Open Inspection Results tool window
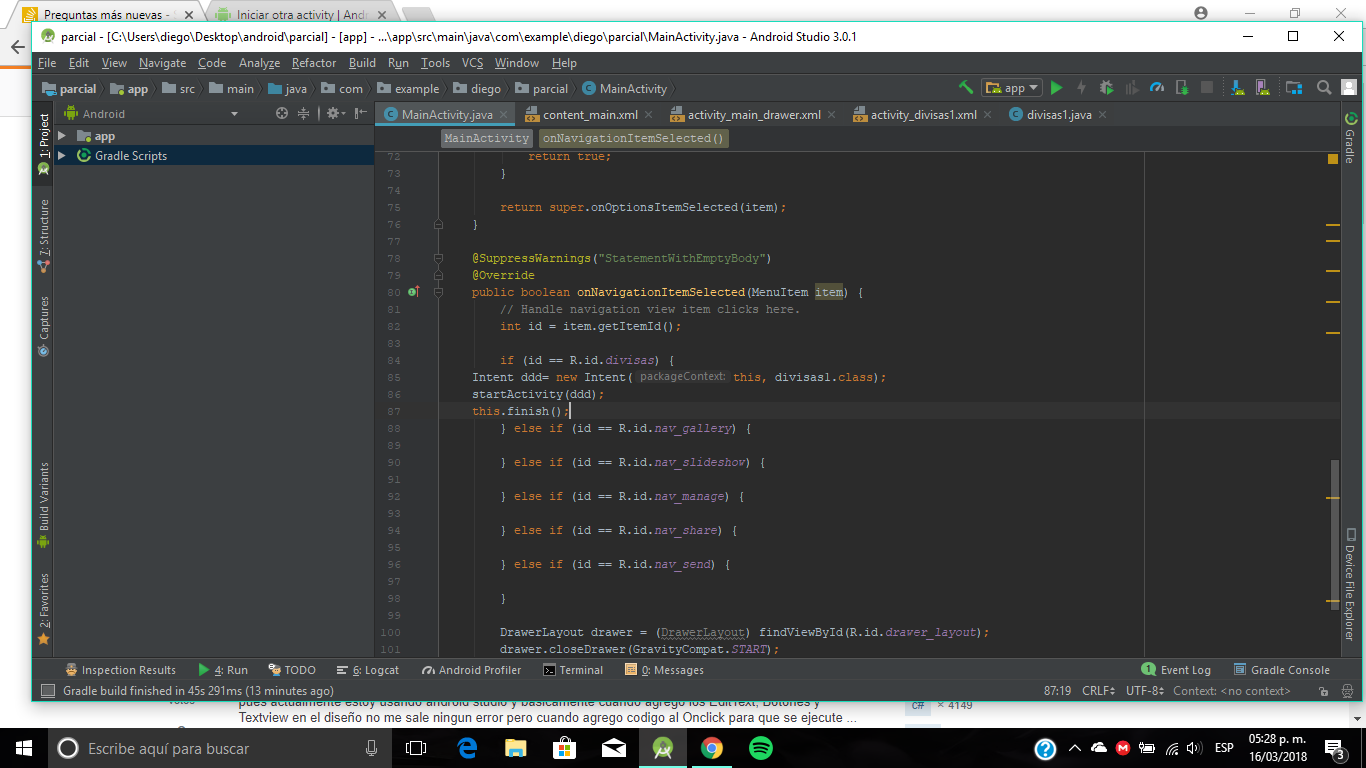 click(120, 670)
